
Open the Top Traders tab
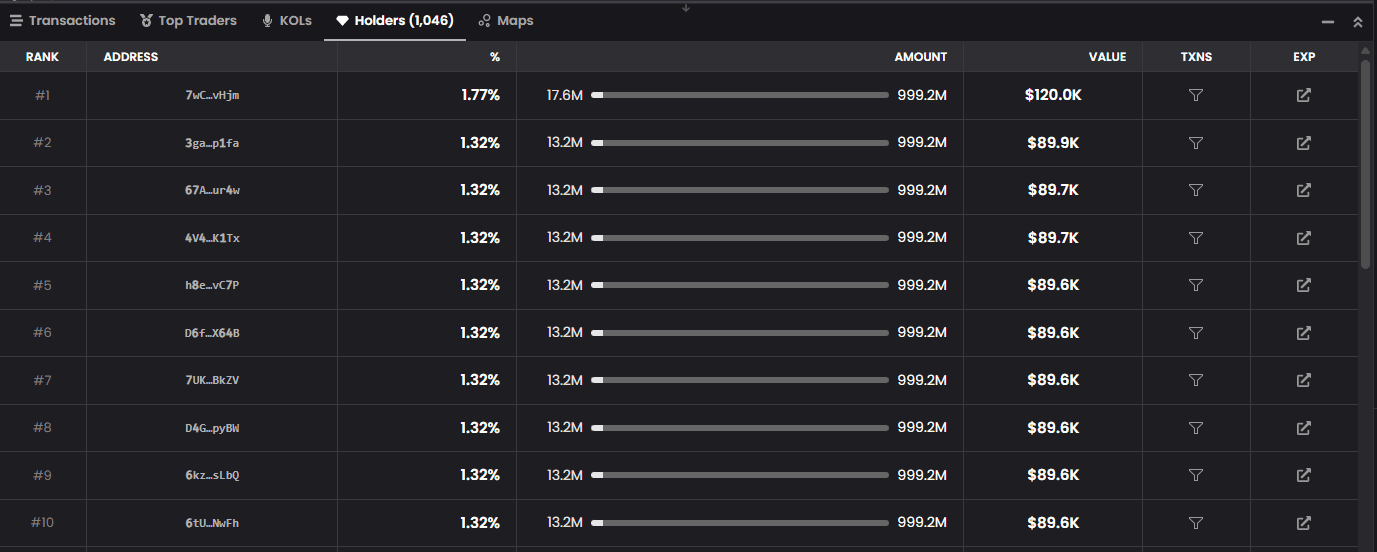tap(188, 20)
